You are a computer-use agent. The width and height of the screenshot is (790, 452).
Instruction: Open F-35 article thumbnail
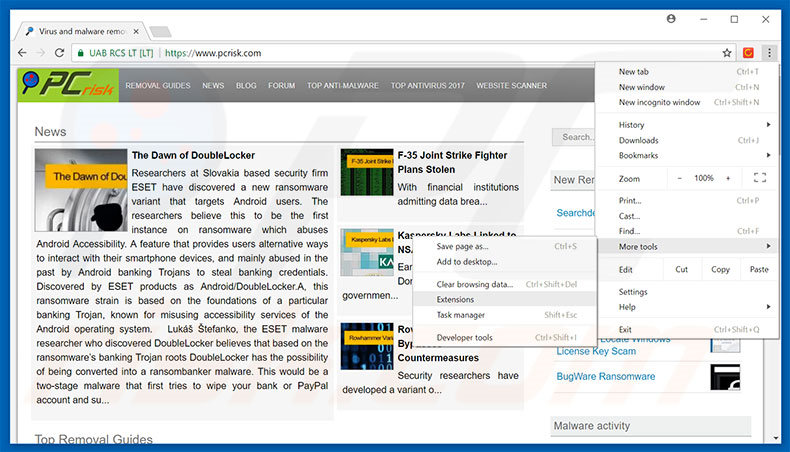pos(367,172)
